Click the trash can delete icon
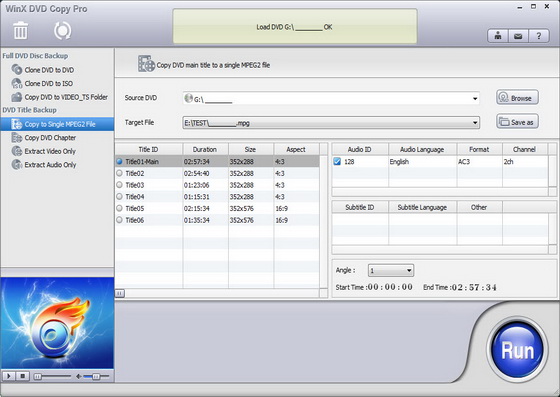This screenshot has height=397, width=560. tap(20, 30)
